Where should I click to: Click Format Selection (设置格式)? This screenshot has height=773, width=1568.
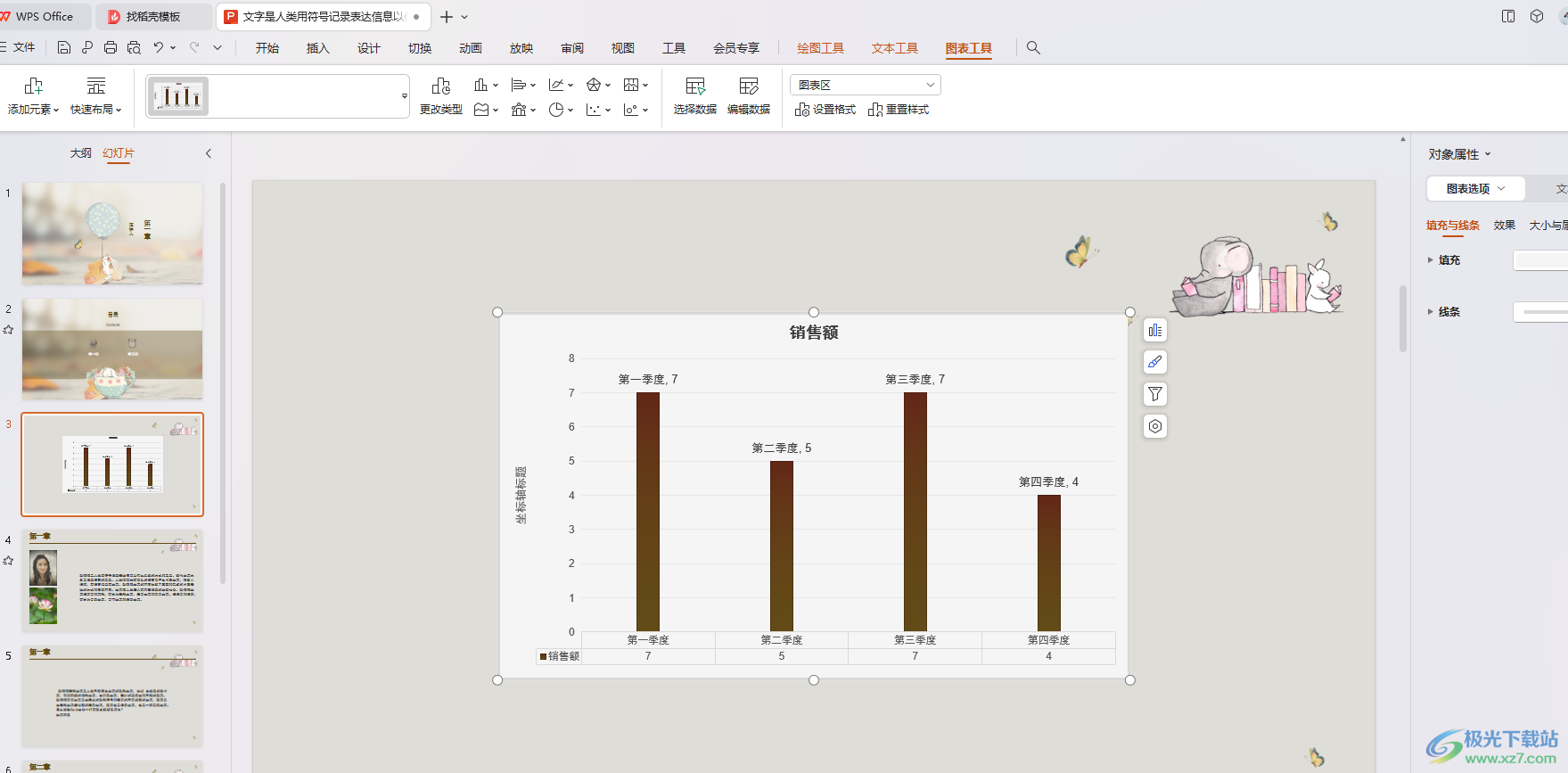825,110
